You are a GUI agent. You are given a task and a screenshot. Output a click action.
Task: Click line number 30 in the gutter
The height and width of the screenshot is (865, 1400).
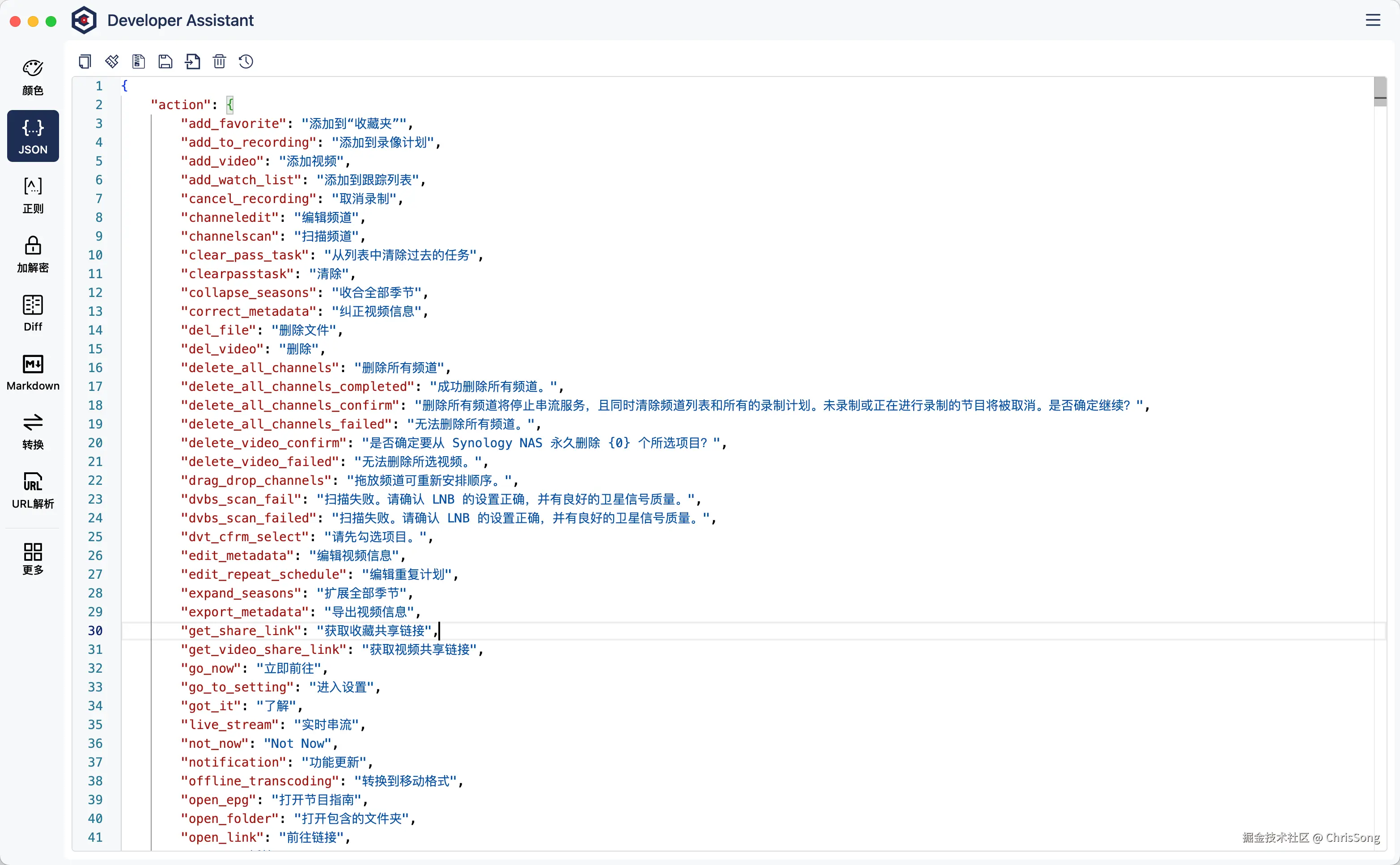pos(95,631)
